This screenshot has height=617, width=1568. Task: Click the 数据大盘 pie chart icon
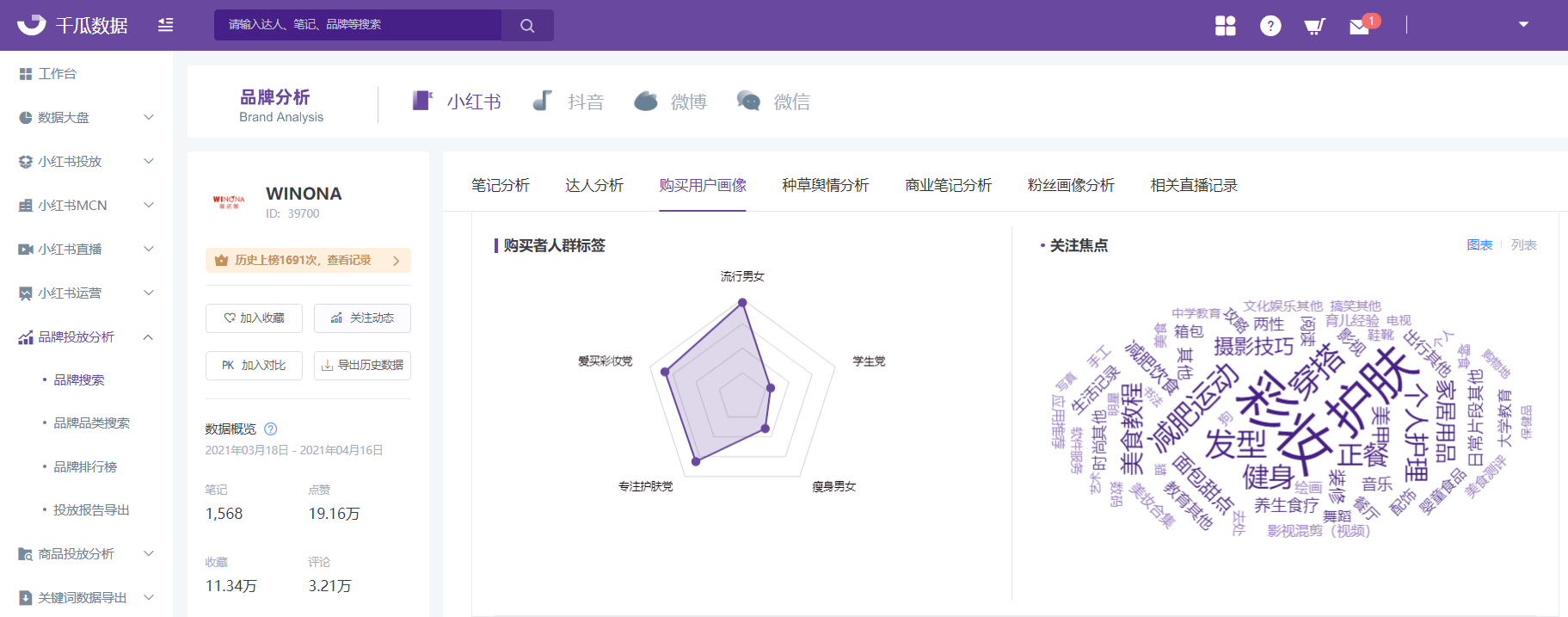(26, 118)
